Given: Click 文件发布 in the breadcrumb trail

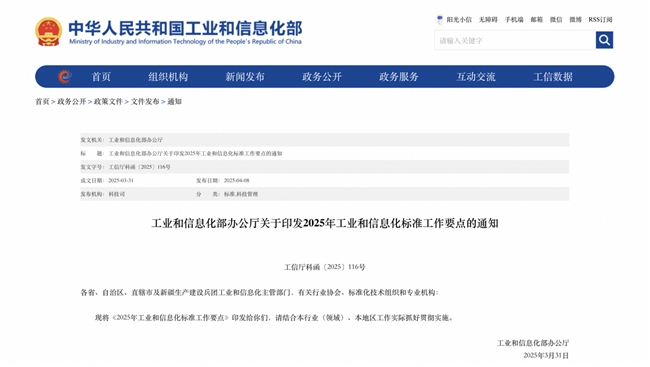Looking at the screenshot, I should [145, 102].
